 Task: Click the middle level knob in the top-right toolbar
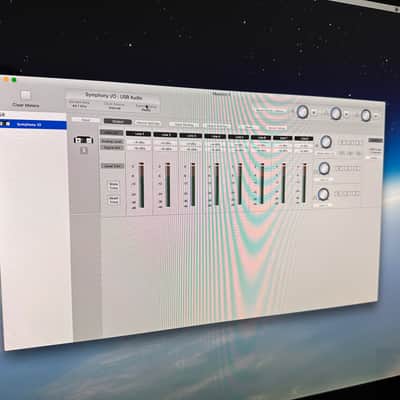point(336,114)
